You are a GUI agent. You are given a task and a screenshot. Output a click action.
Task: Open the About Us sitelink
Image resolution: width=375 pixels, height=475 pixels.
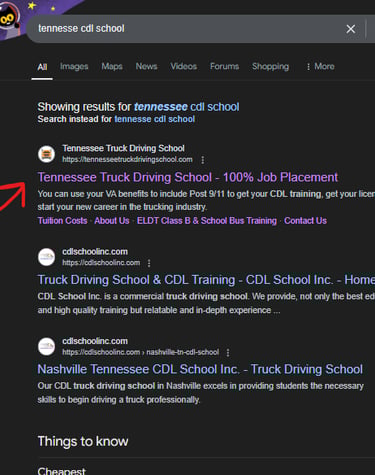tap(112, 221)
